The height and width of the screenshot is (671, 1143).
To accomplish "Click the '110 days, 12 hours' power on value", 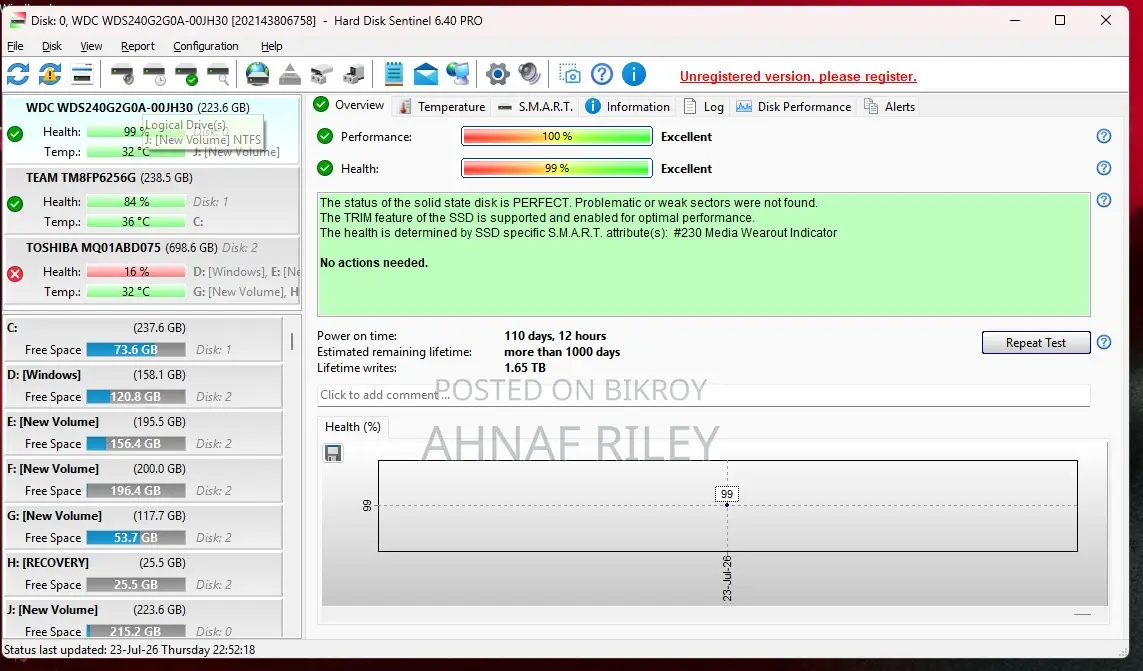I will pos(555,336).
